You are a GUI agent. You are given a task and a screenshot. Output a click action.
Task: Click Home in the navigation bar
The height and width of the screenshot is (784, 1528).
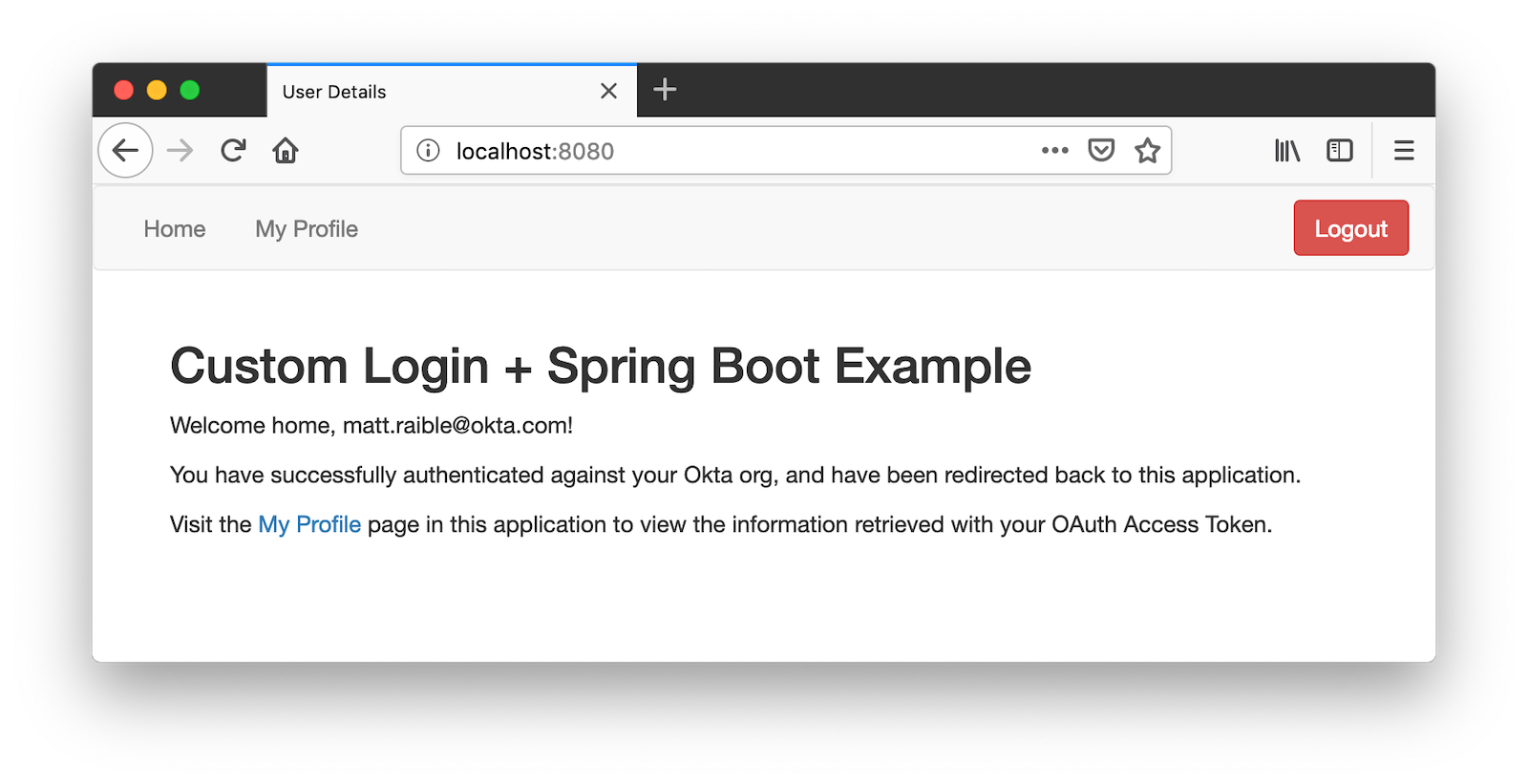[x=175, y=229]
